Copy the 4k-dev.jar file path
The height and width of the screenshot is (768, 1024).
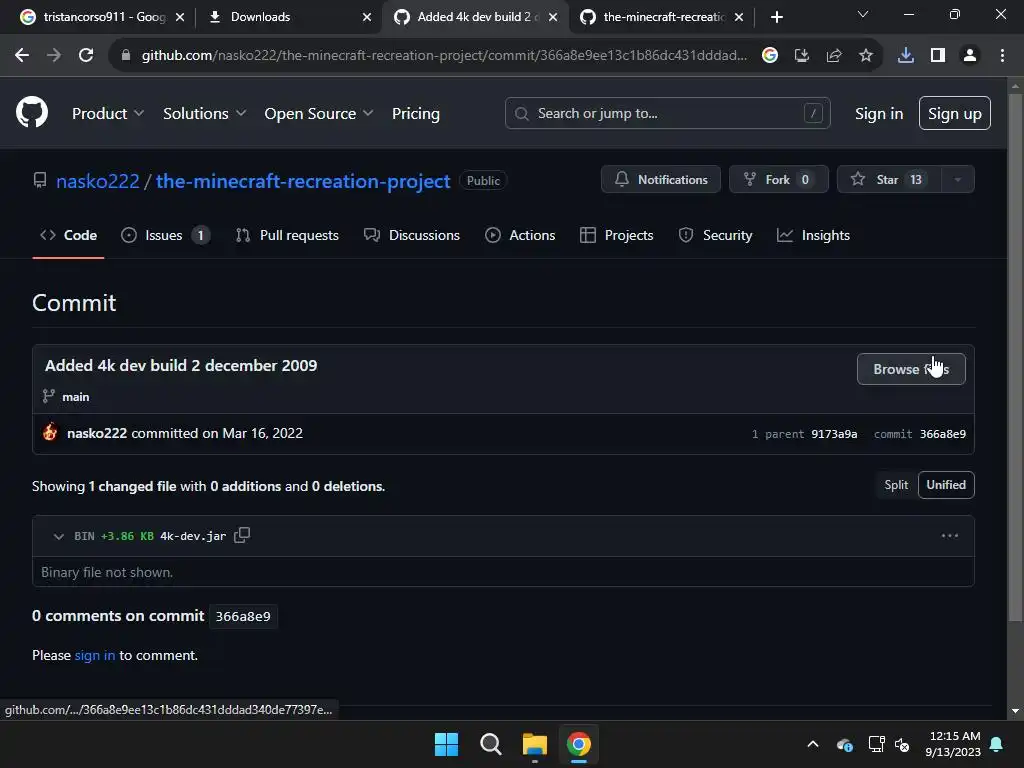pyautogui.click(x=242, y=535)
